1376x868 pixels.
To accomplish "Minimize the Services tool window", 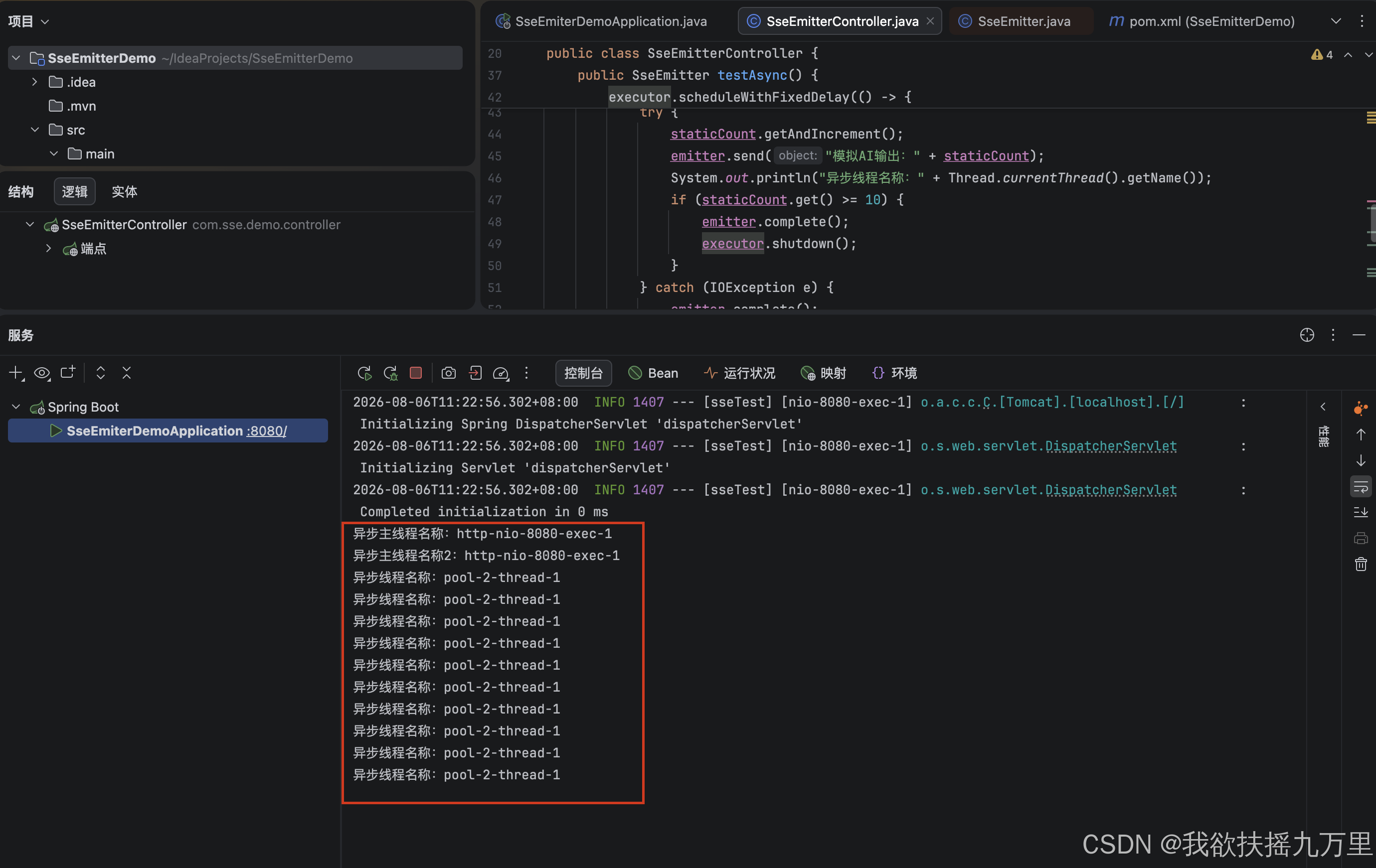I will coord(1359,335).
